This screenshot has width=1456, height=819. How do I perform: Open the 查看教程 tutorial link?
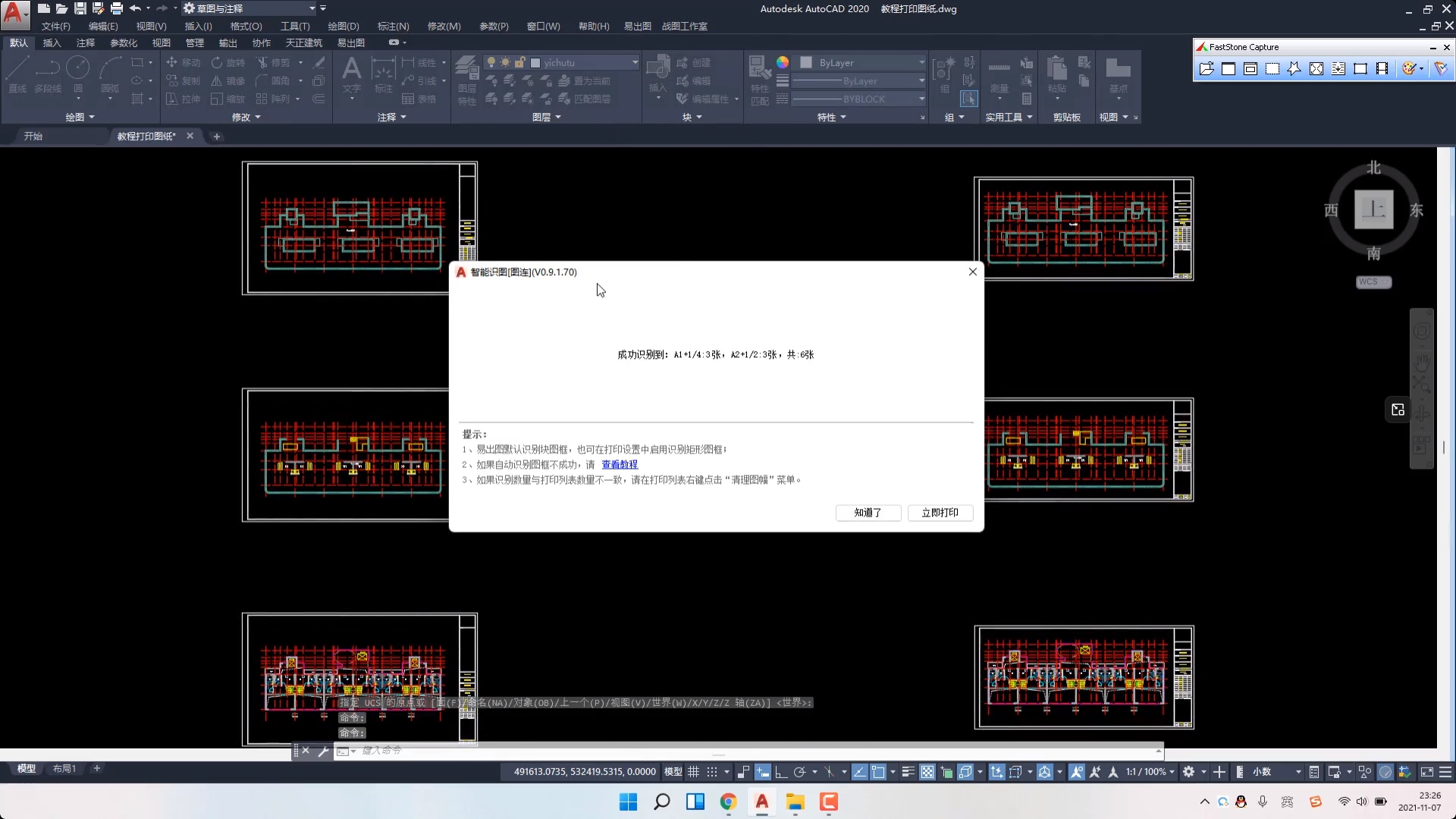coord(620,465)
